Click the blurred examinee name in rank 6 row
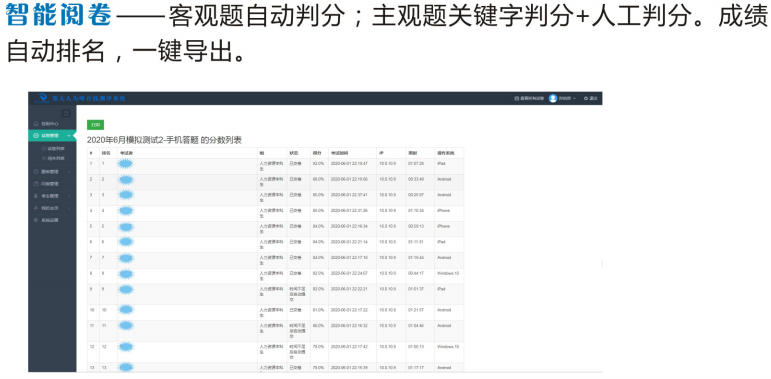This screenshot has height=379, width=771. point(126,242)
